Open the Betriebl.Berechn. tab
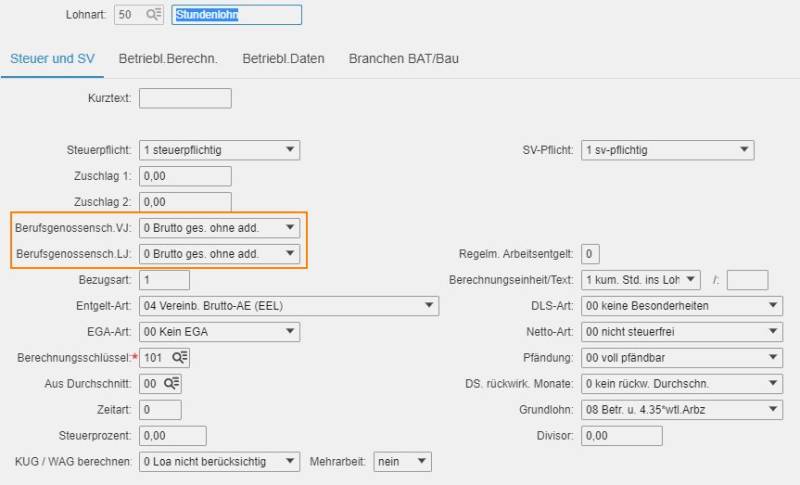The height and width of the screenshot is (485, 800). (168, 59)
